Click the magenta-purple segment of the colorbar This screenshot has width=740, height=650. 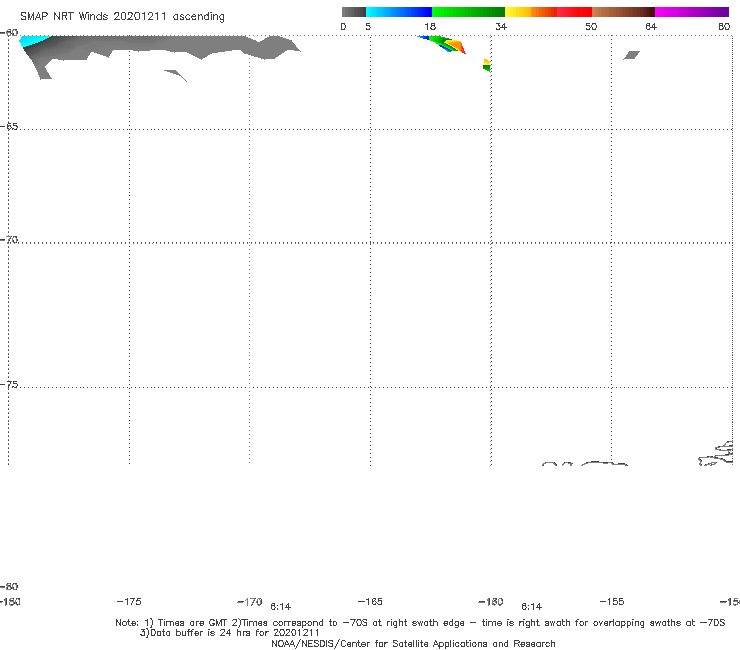[x=692, y=12]
